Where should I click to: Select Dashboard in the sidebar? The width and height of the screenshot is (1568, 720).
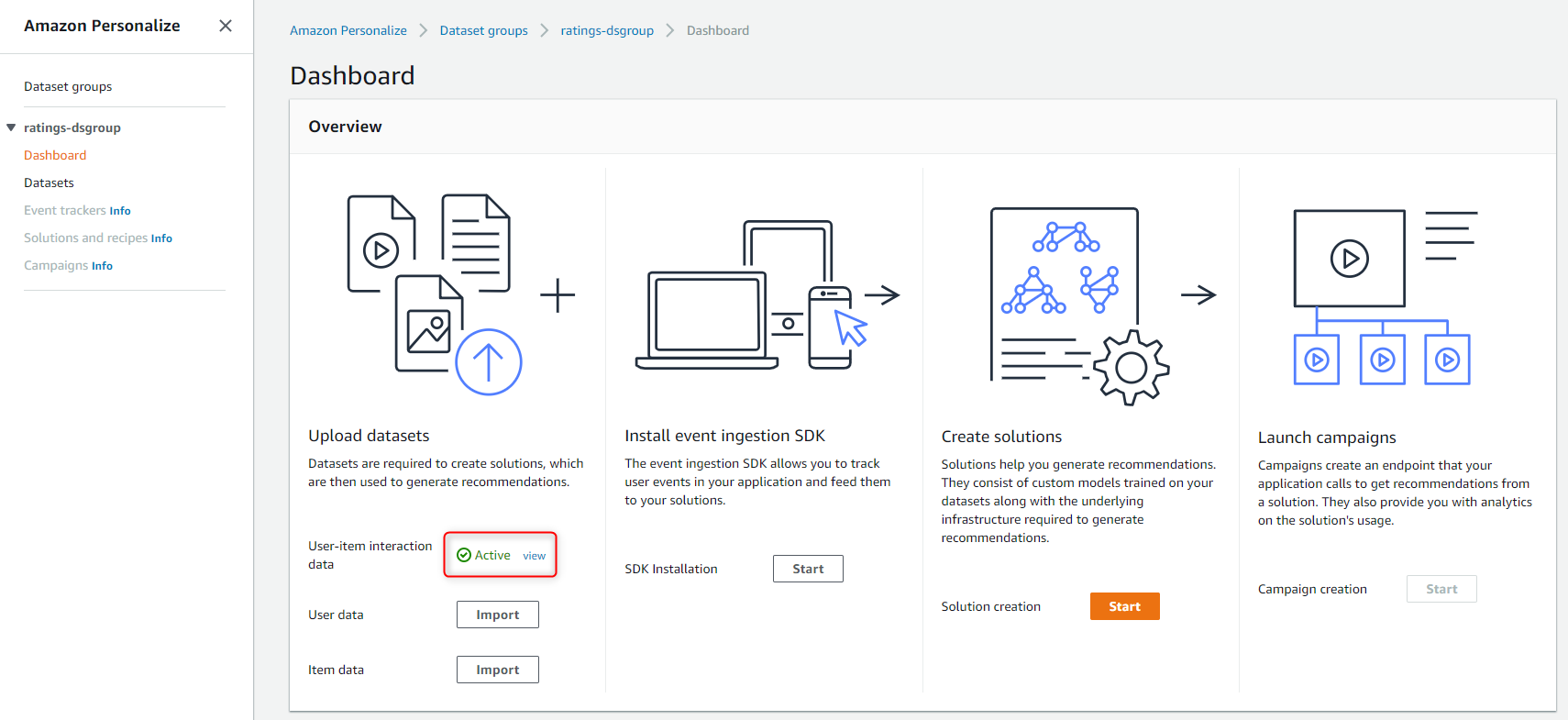[x=55, y=155]
